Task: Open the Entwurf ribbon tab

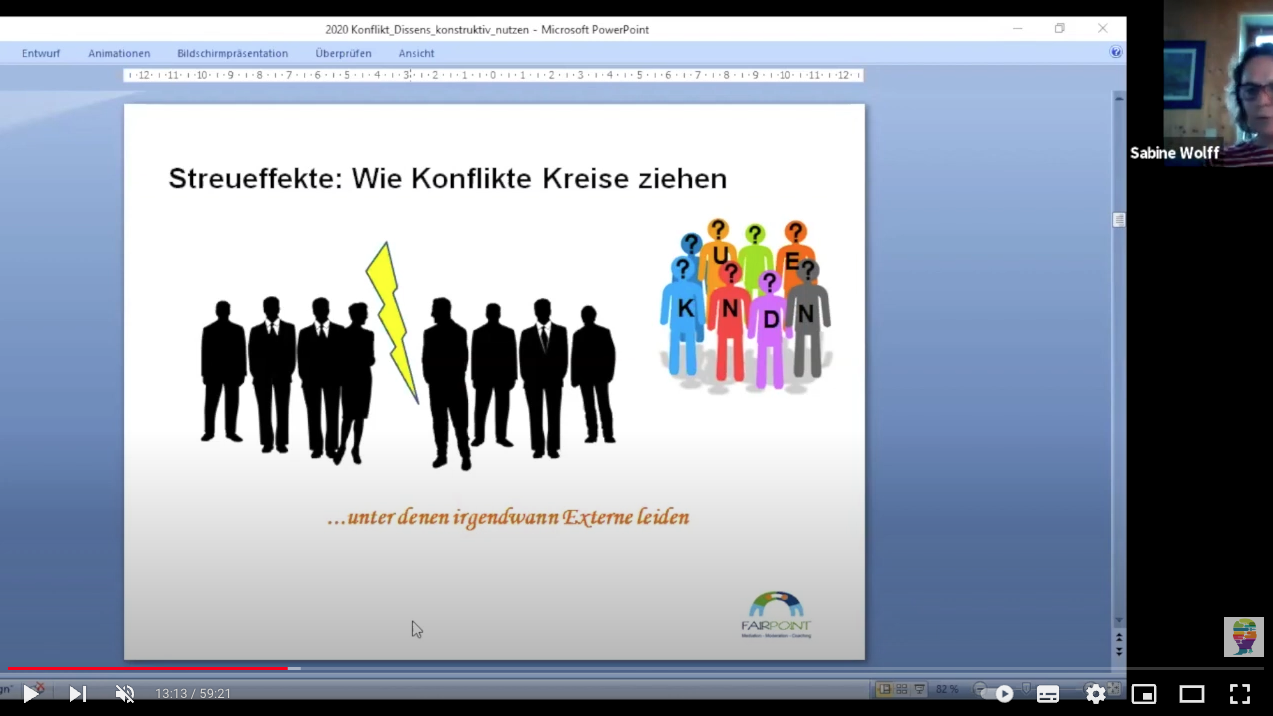Action: click(41, 53)
